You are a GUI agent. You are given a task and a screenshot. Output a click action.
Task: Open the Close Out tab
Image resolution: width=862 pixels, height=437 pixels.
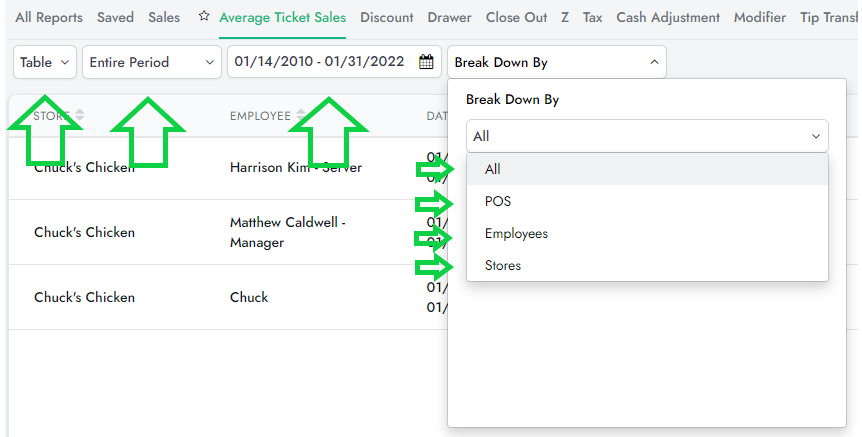click(x=517, y=17)
